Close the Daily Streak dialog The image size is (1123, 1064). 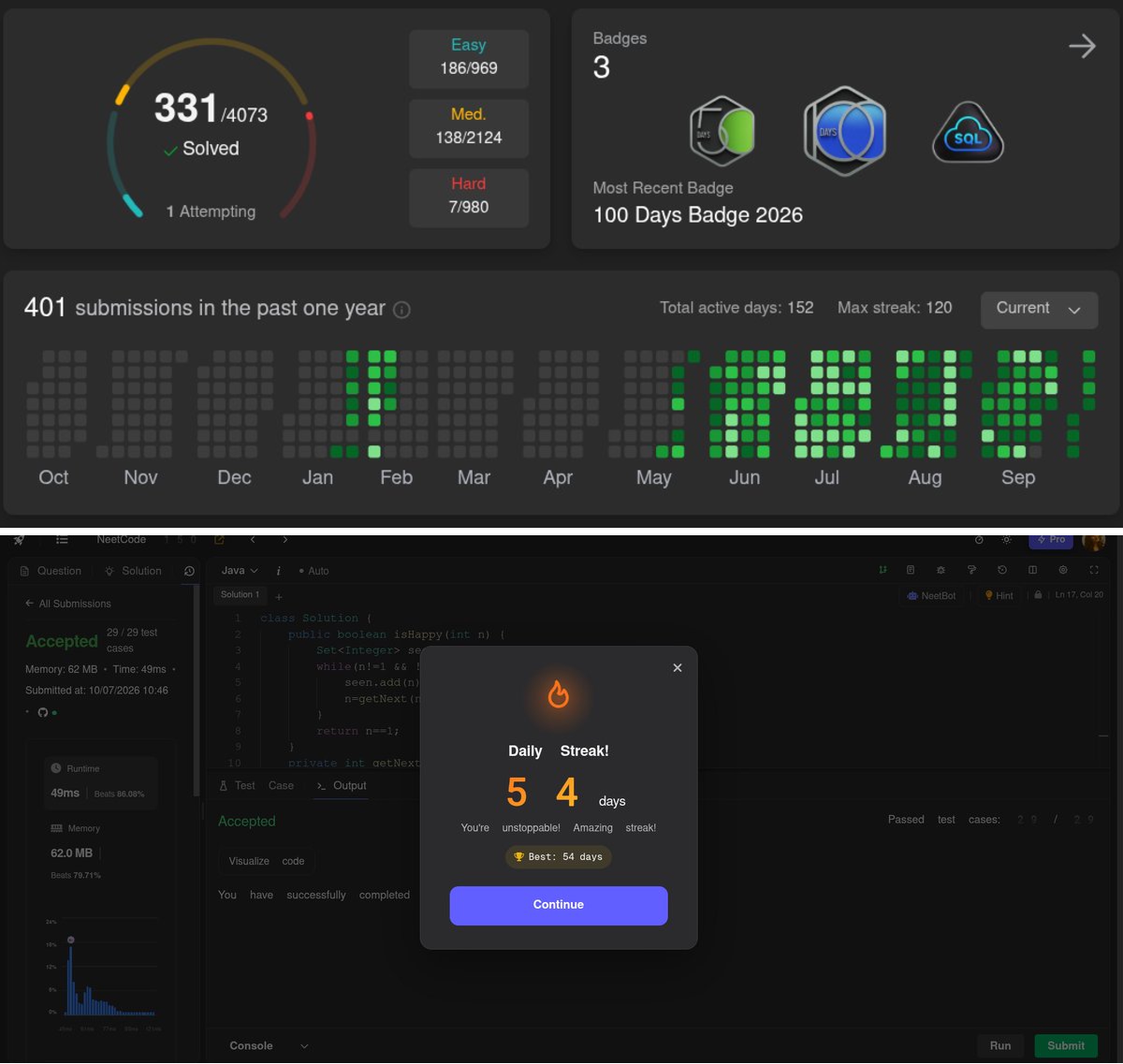coord(678,668)
